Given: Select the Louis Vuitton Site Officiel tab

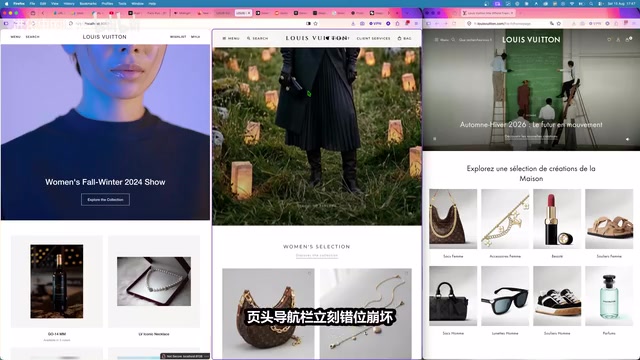Looking at the screenshot, I should 488,13.
